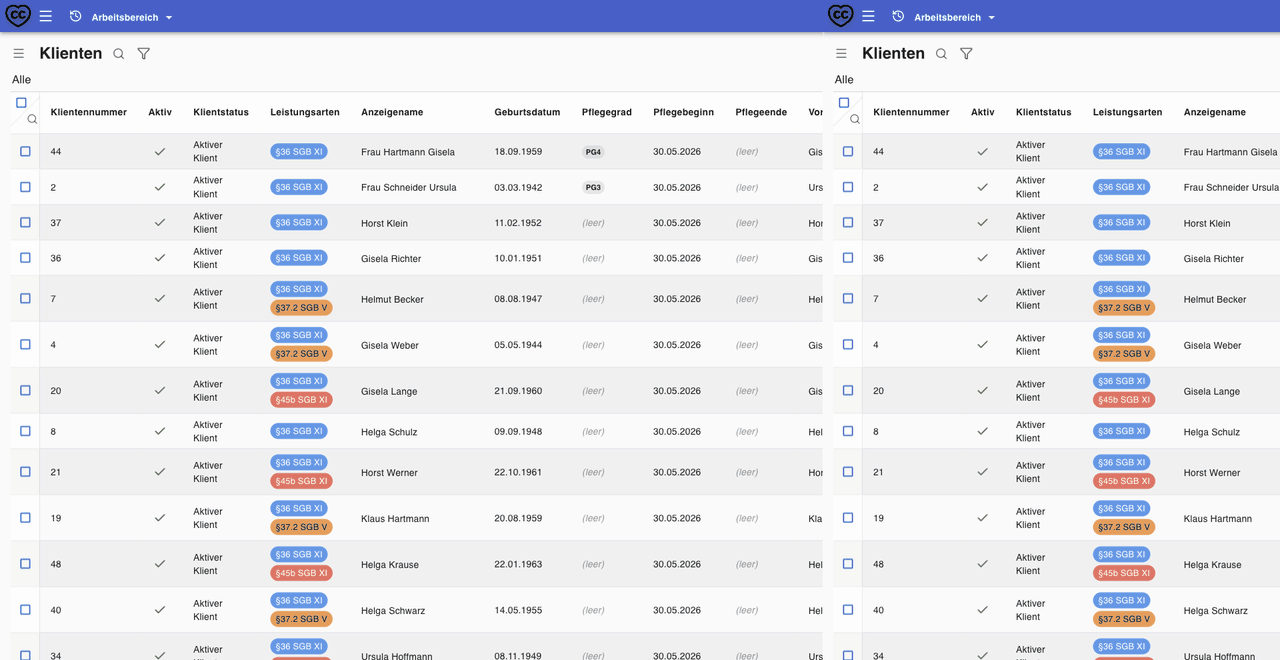The width and height of the screenshot is (1280, 660).
Task: Sort by Geburtsdatum column header in left window
Action: point(527,112)
